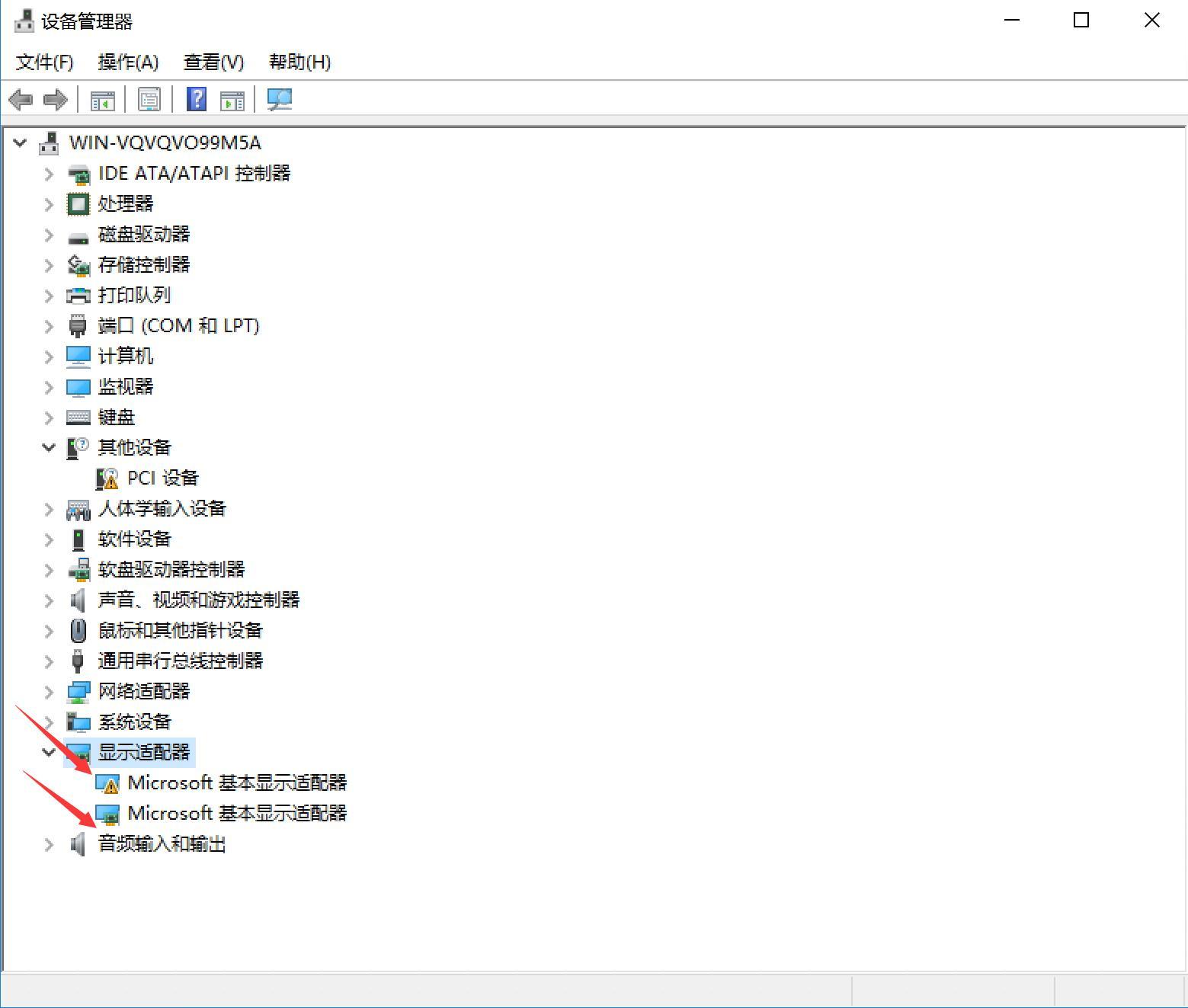Select Microsoft 基本显示适配器 with warning

click(237, 783)
